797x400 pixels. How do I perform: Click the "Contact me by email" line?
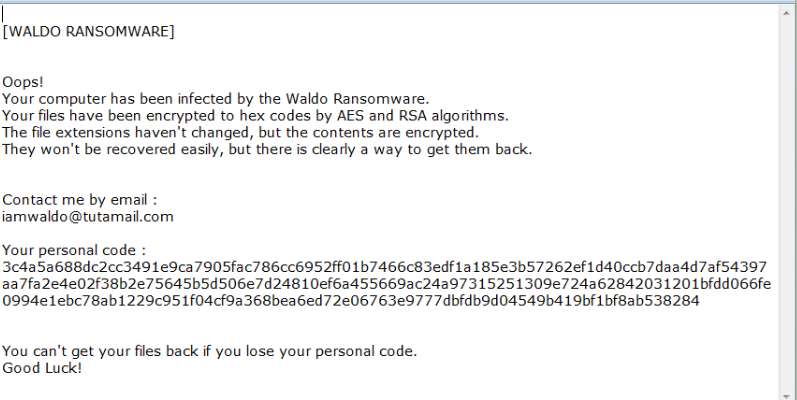(80, 199)
